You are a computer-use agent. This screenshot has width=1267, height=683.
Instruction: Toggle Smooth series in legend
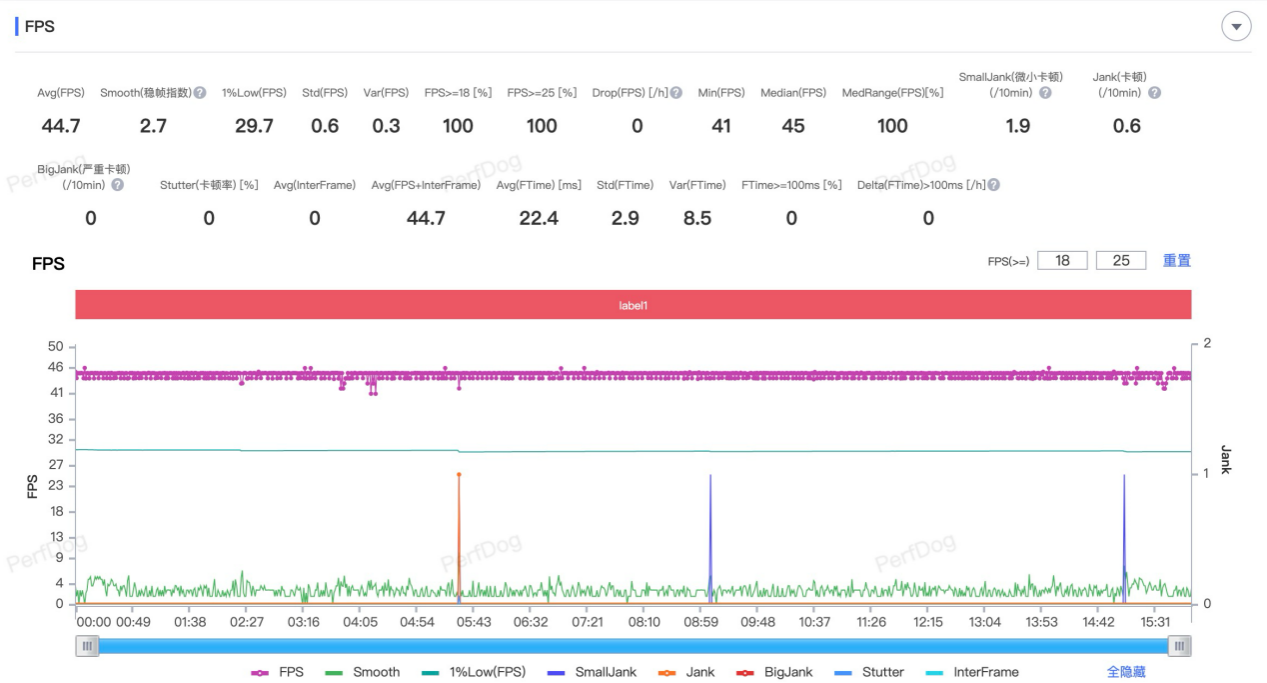pos(363,672)
